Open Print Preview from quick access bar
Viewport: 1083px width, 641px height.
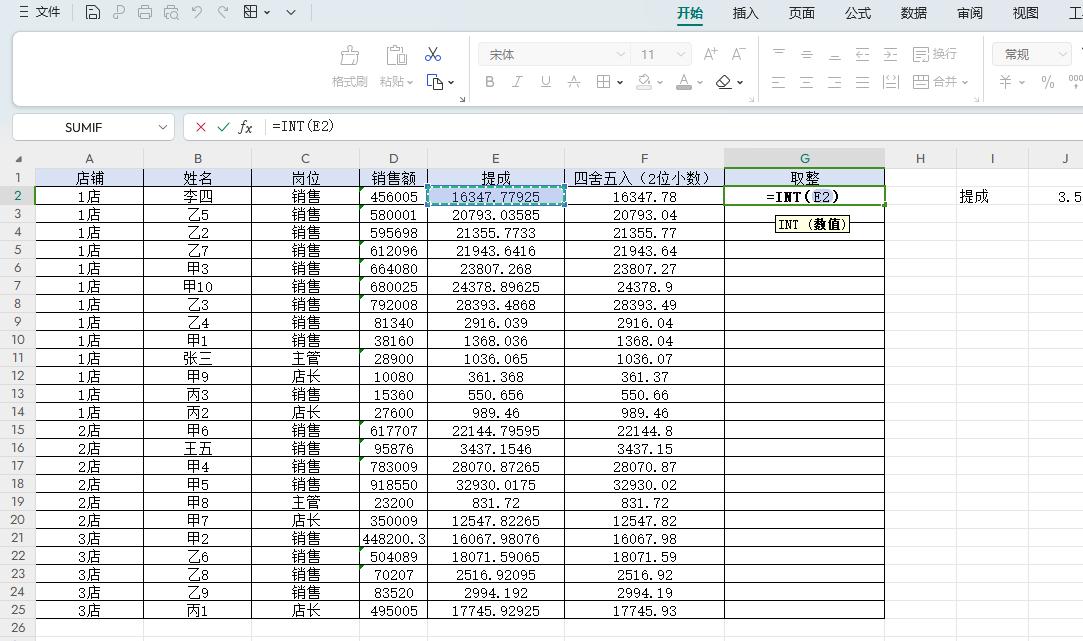coord(171,12)
